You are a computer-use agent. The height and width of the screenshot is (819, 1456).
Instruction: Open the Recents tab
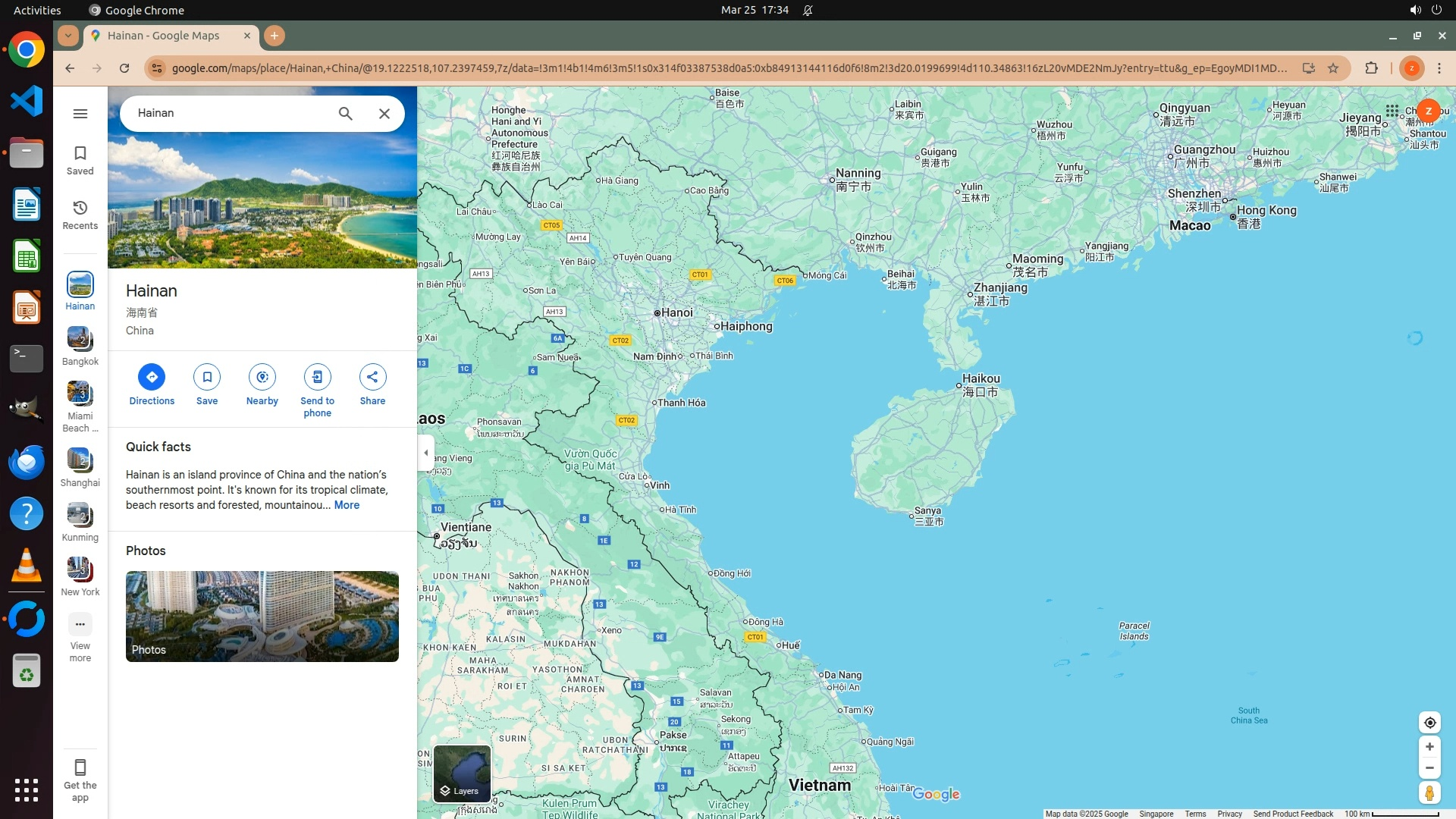click(80, 215)
